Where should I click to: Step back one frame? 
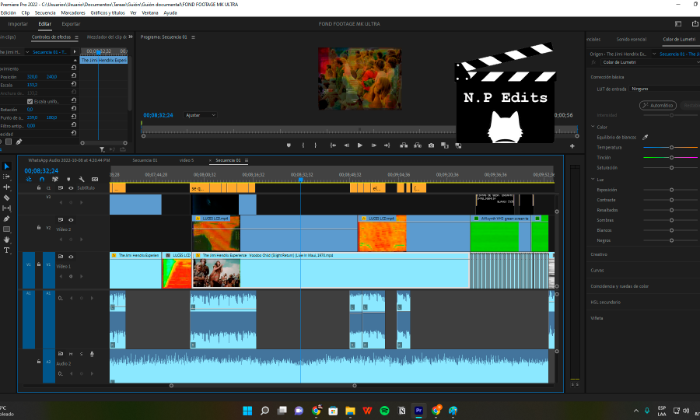pyautogui.click(x=346, y=146)
